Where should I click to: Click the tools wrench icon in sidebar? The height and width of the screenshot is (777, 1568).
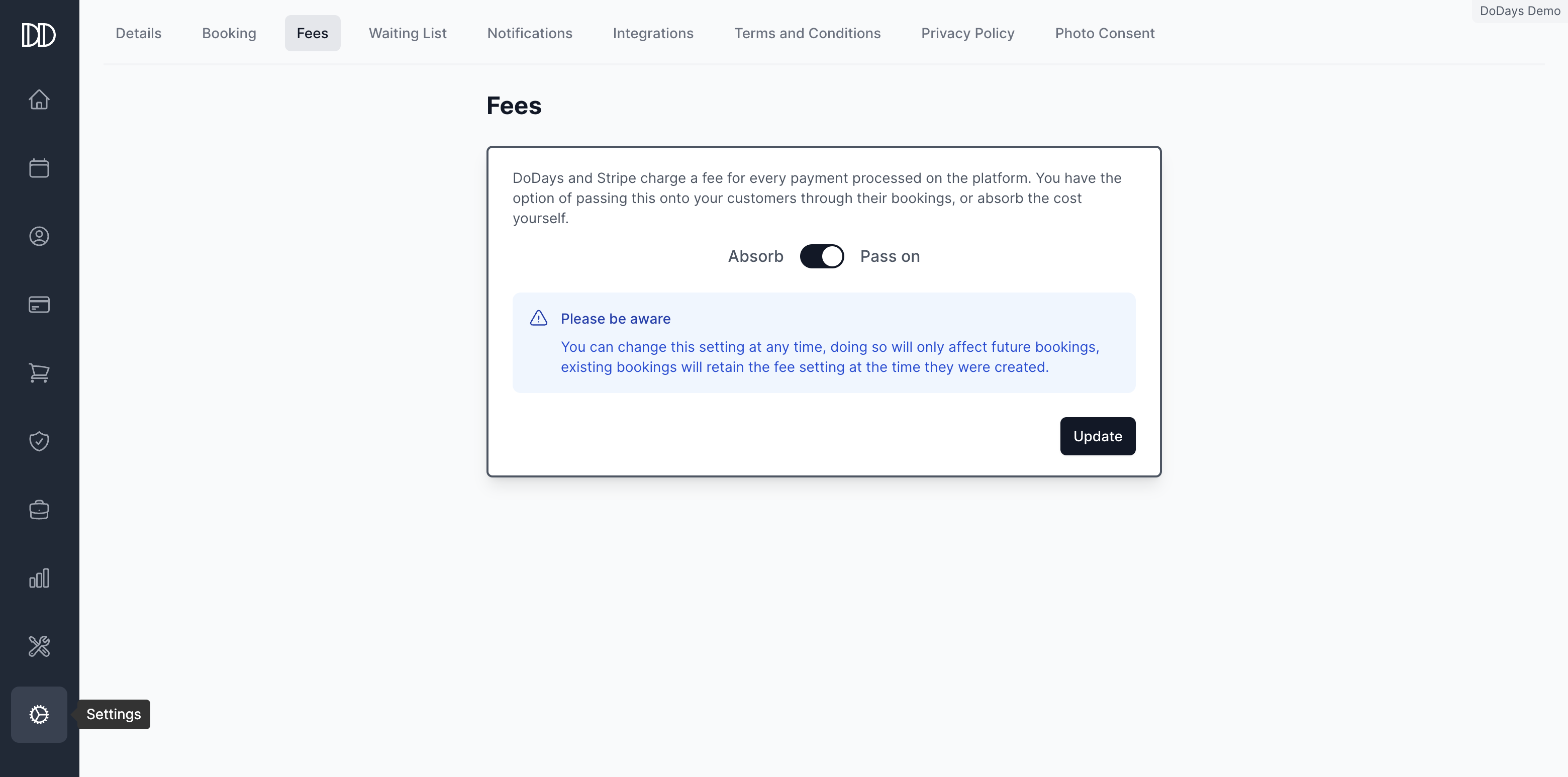(39, 646)
